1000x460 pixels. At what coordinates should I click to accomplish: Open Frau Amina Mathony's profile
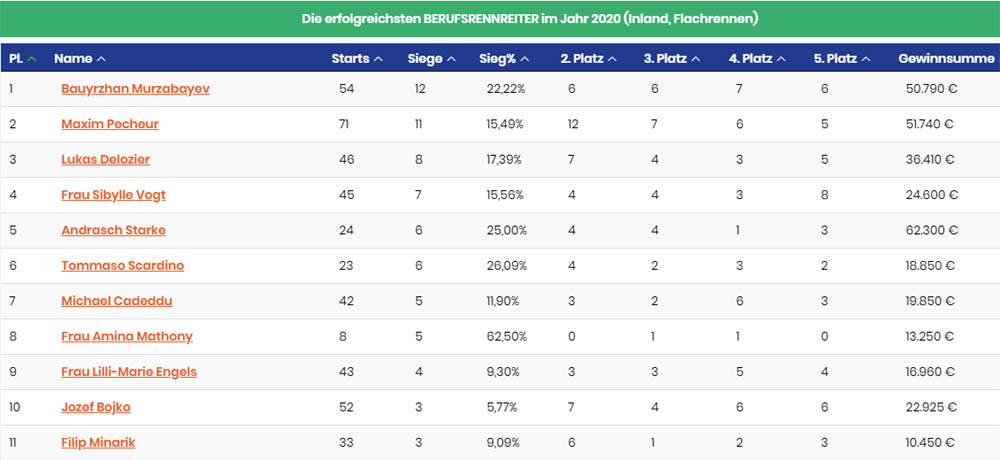point(127,336)
